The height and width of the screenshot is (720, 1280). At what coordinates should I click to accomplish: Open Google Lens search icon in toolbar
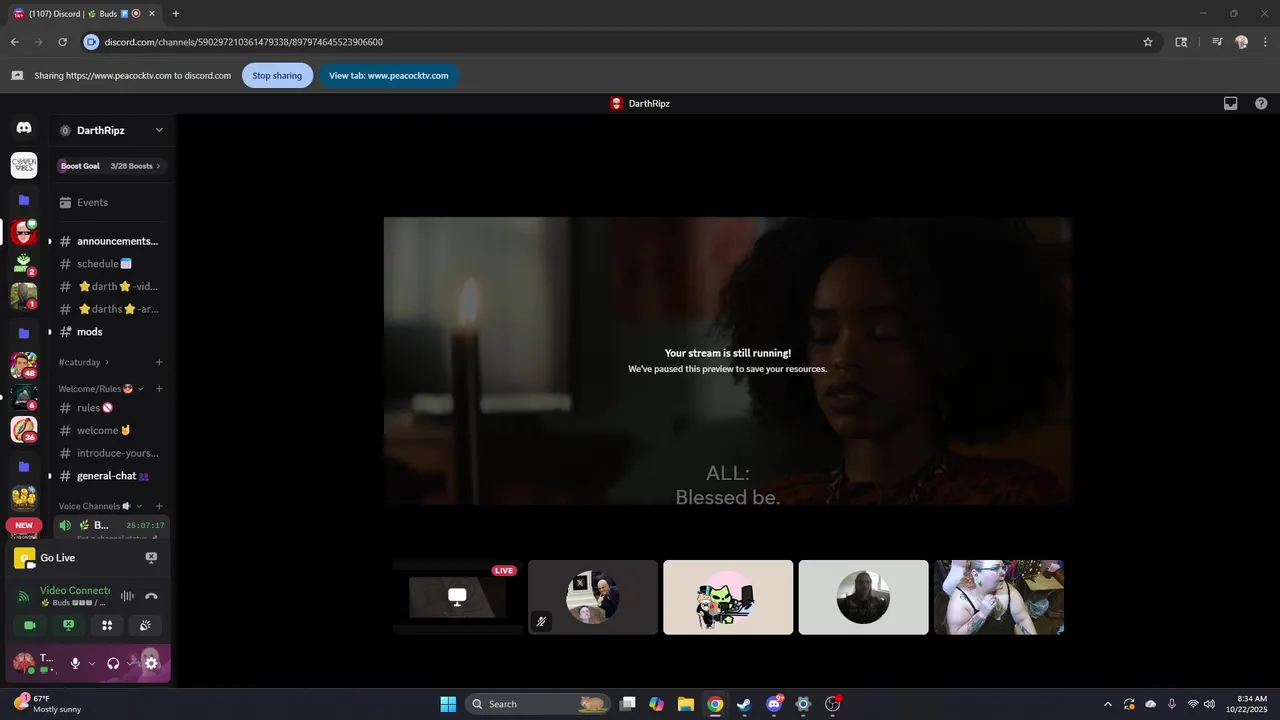click(x=1181, y=42)
